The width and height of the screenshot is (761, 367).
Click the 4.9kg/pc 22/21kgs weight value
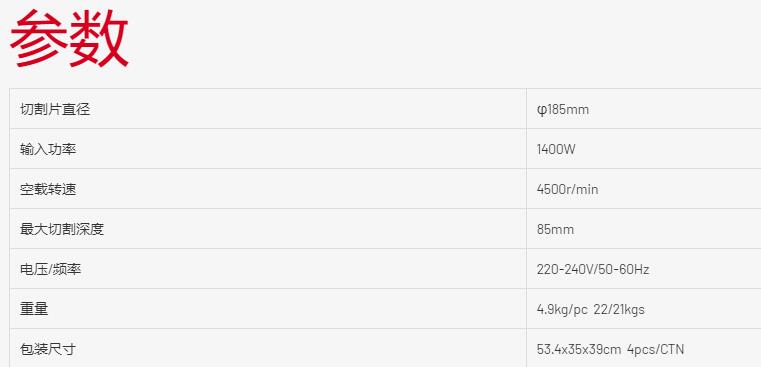click(x=591, y=309)
